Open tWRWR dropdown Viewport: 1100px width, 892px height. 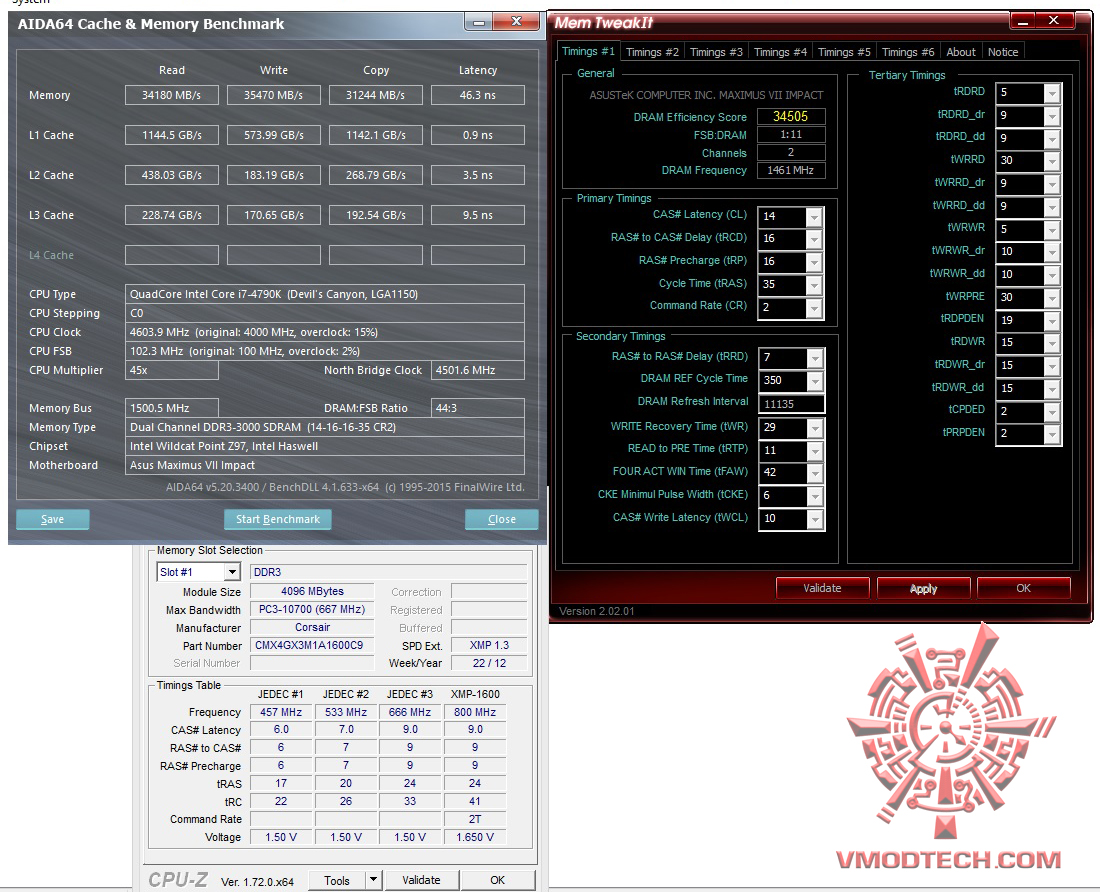tap(1052, 230)
